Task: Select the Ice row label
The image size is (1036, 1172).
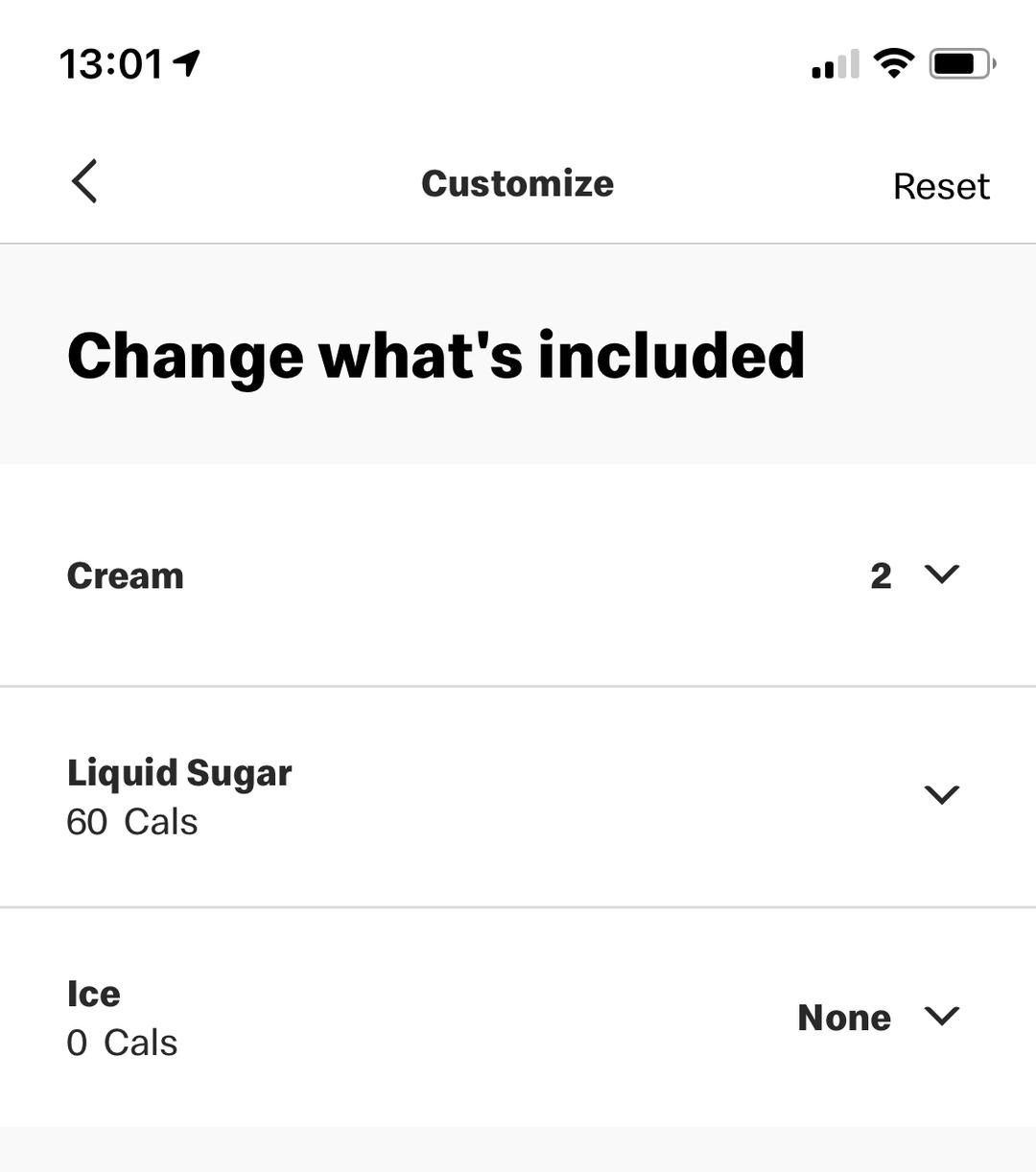Action: pos(93,994)
